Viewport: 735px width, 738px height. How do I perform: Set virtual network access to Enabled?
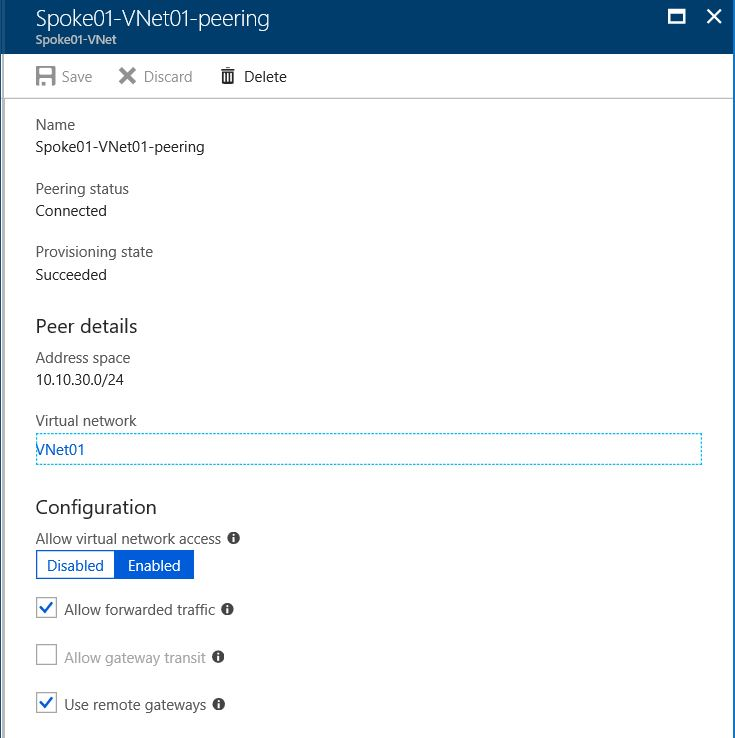point(154,565)
